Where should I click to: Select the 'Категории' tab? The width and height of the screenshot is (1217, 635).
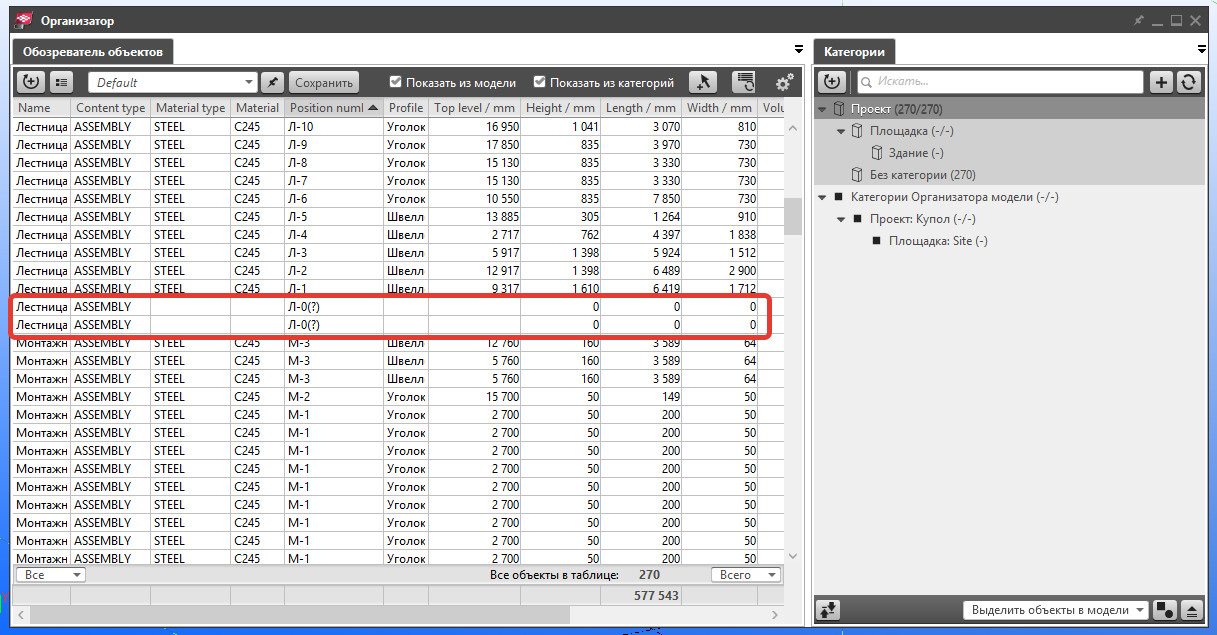pyautogui.click(x=855, y=51)
